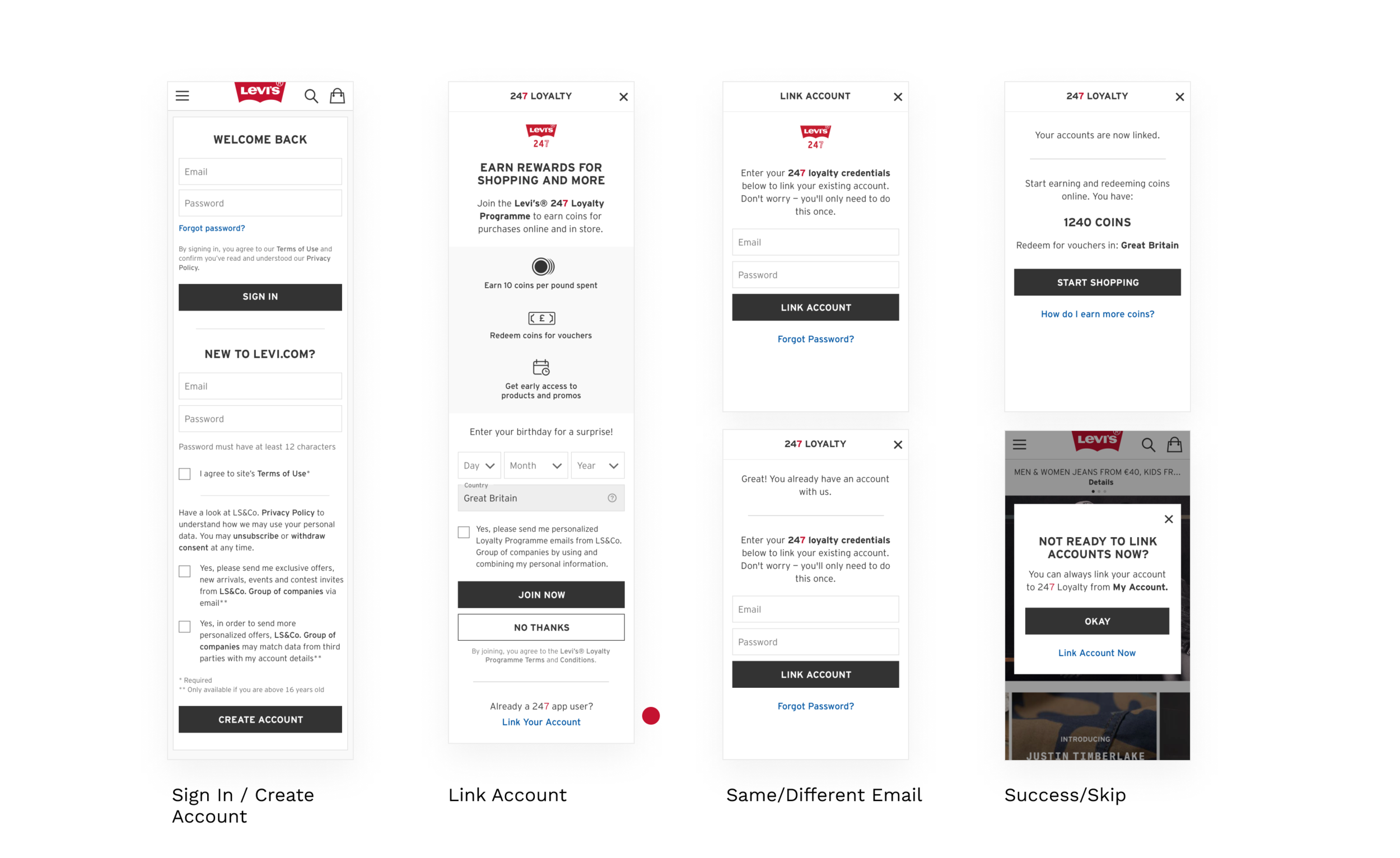Click the Levi's red logo in loyalty modal
The image size is (1400, 858).
pos(541,134)
